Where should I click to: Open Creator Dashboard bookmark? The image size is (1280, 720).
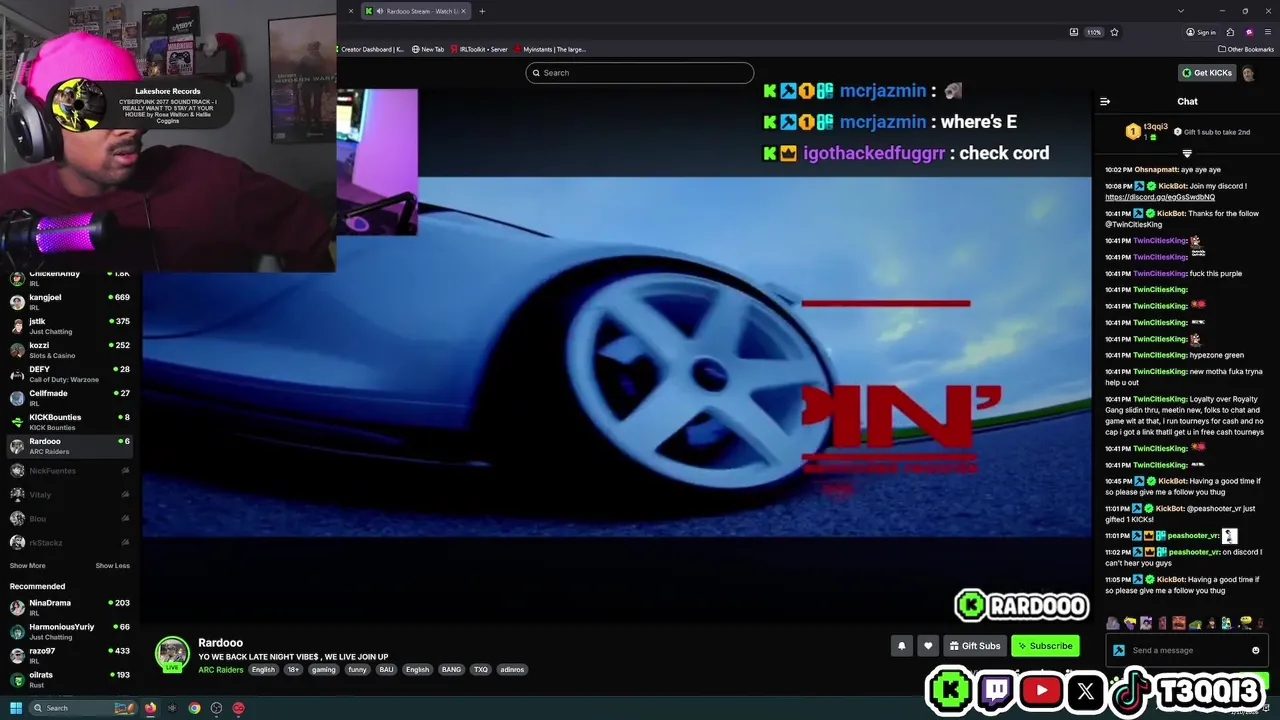(x=372, y=49)
